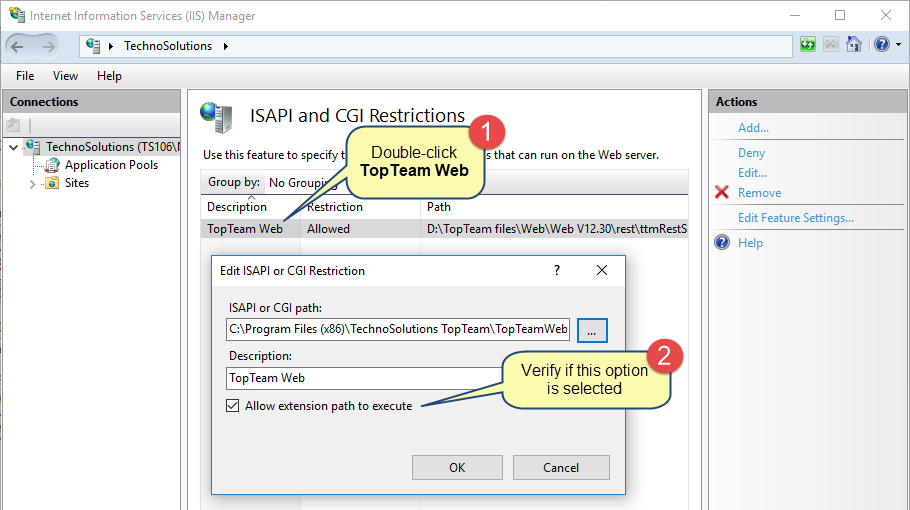Click the Connections toolbar connect icon

(13, 125)
